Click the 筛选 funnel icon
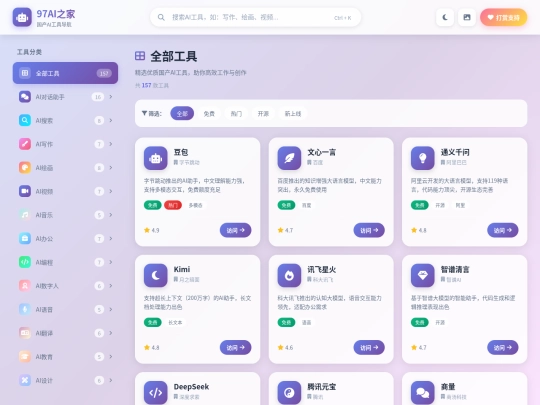Viewport: 540px width, 405px height. pyautogui.click(x=144, y=113)
